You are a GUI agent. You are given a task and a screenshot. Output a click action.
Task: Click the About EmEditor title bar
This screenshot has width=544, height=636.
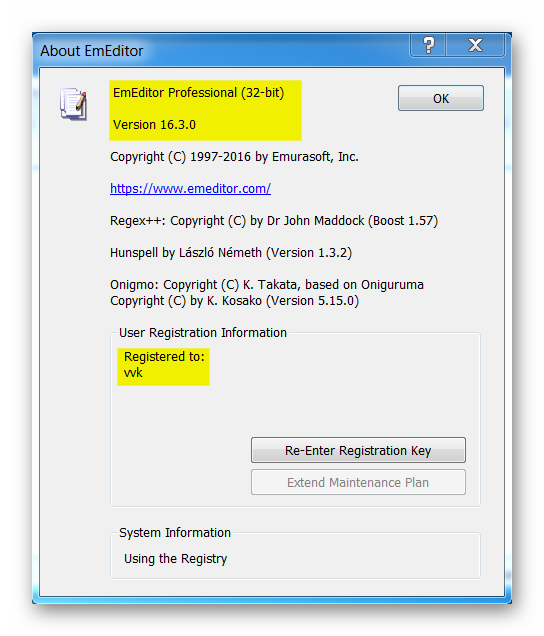[223, 51]
